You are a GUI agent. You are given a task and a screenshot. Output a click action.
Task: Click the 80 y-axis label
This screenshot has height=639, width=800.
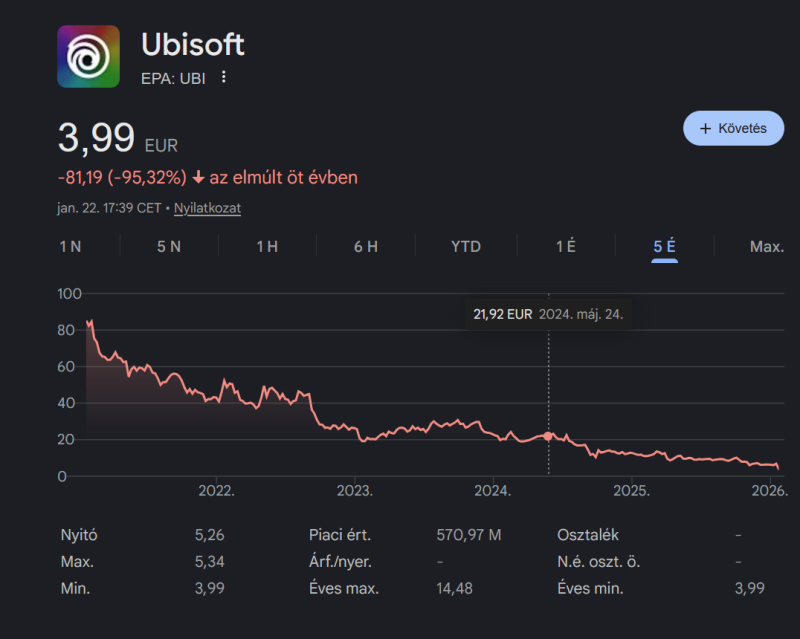tap(66, 330)
